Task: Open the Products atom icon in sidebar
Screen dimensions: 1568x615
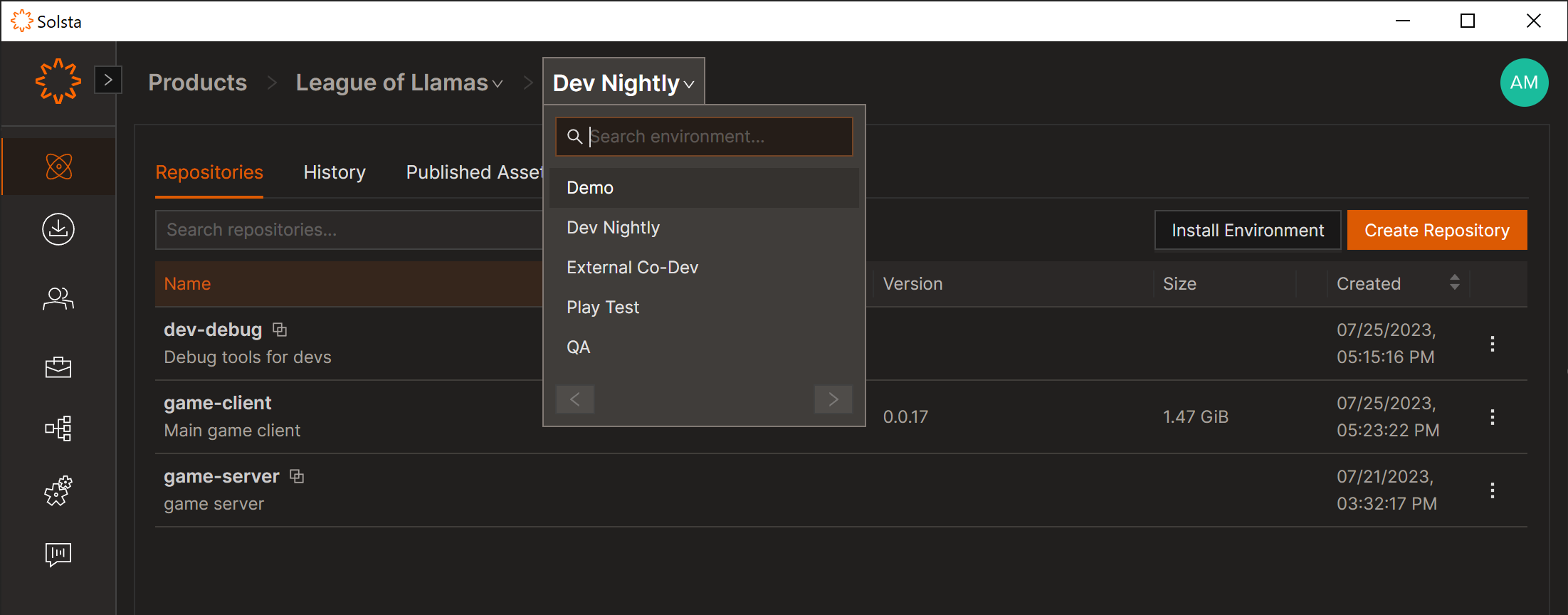Action: coord(58,167)
